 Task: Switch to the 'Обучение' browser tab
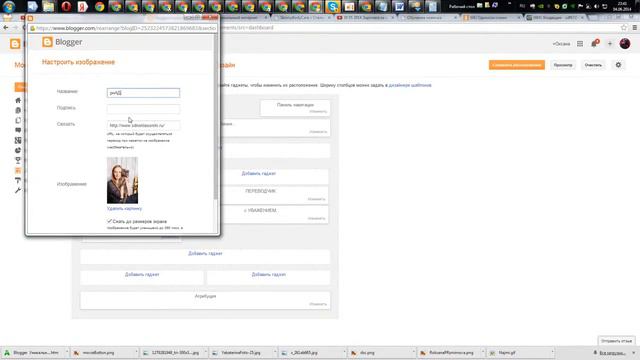pyautogui.click(x=428, y=18)
